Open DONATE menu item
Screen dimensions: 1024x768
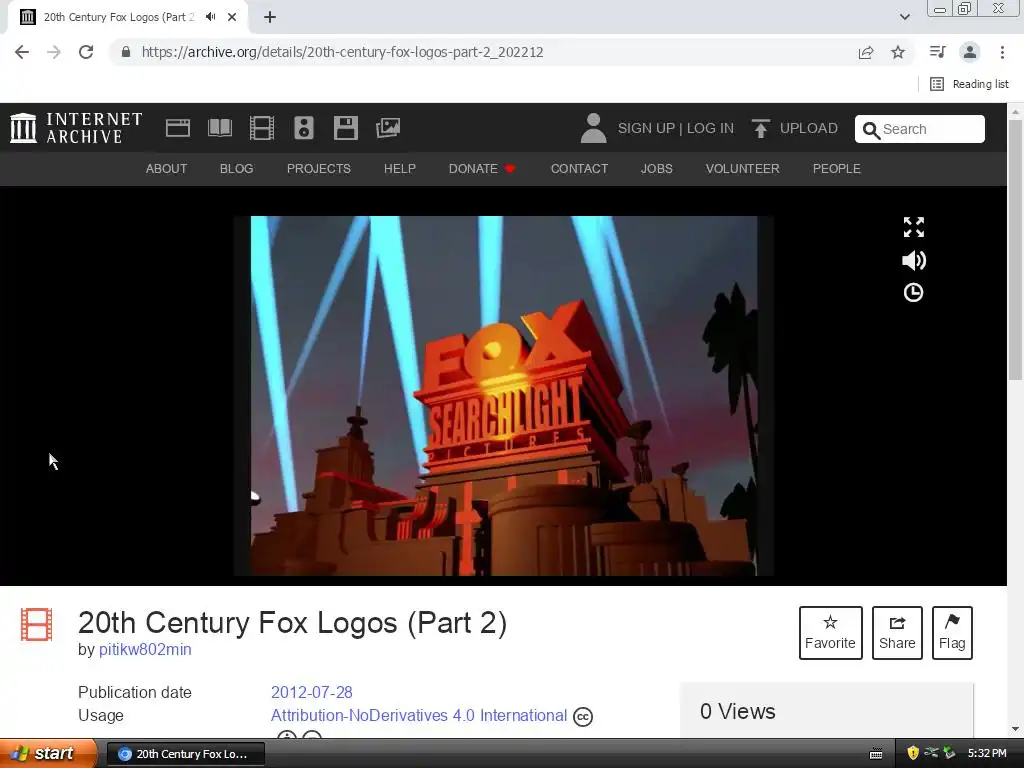[x=482, y=168]
